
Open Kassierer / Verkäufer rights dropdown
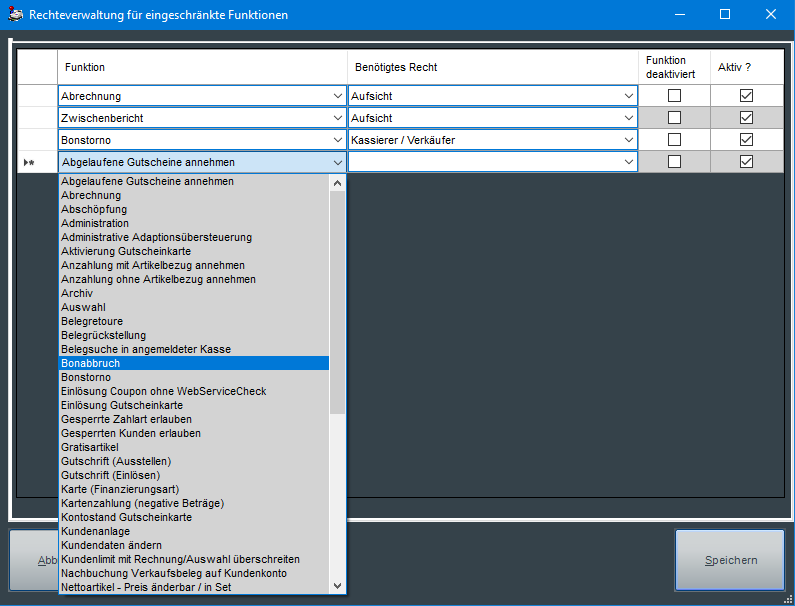629,140
